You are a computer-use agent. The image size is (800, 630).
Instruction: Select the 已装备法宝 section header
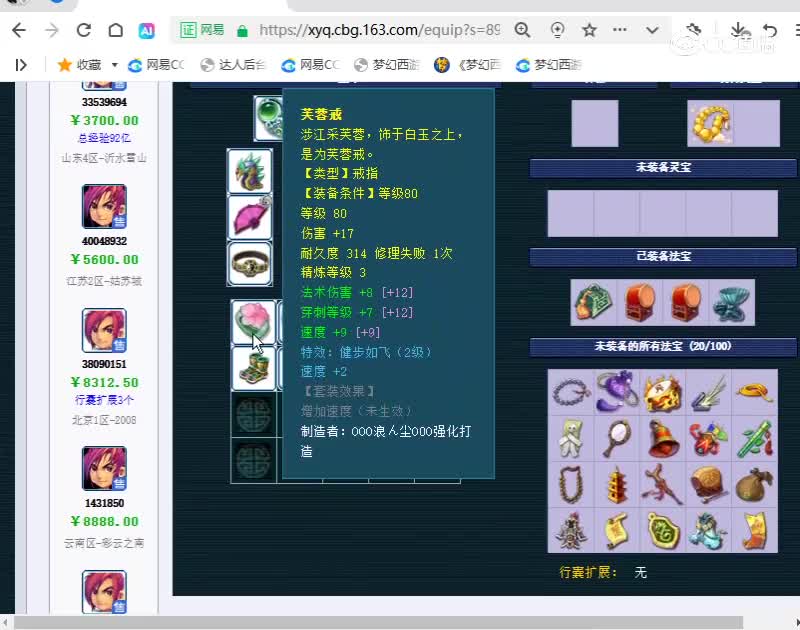tap(663, 256)
